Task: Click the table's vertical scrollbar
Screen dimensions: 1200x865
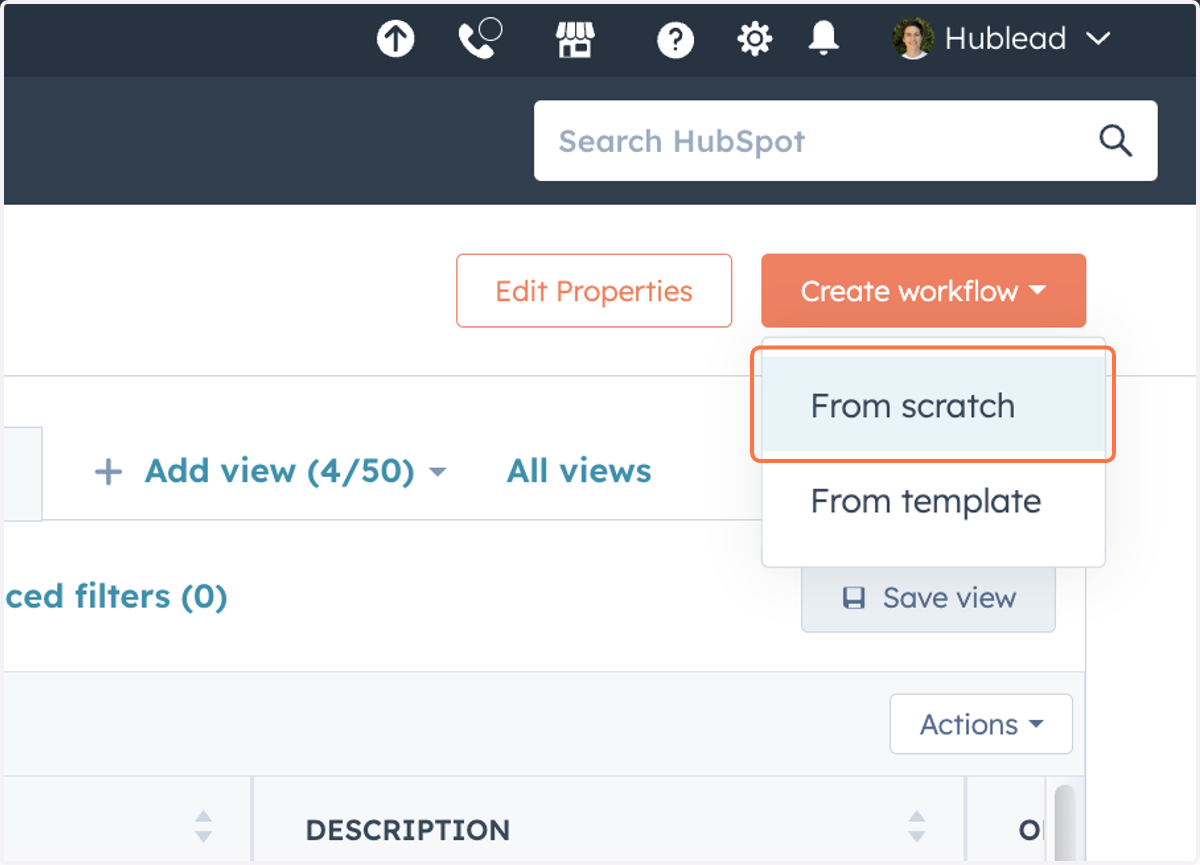Action: 1066,824
